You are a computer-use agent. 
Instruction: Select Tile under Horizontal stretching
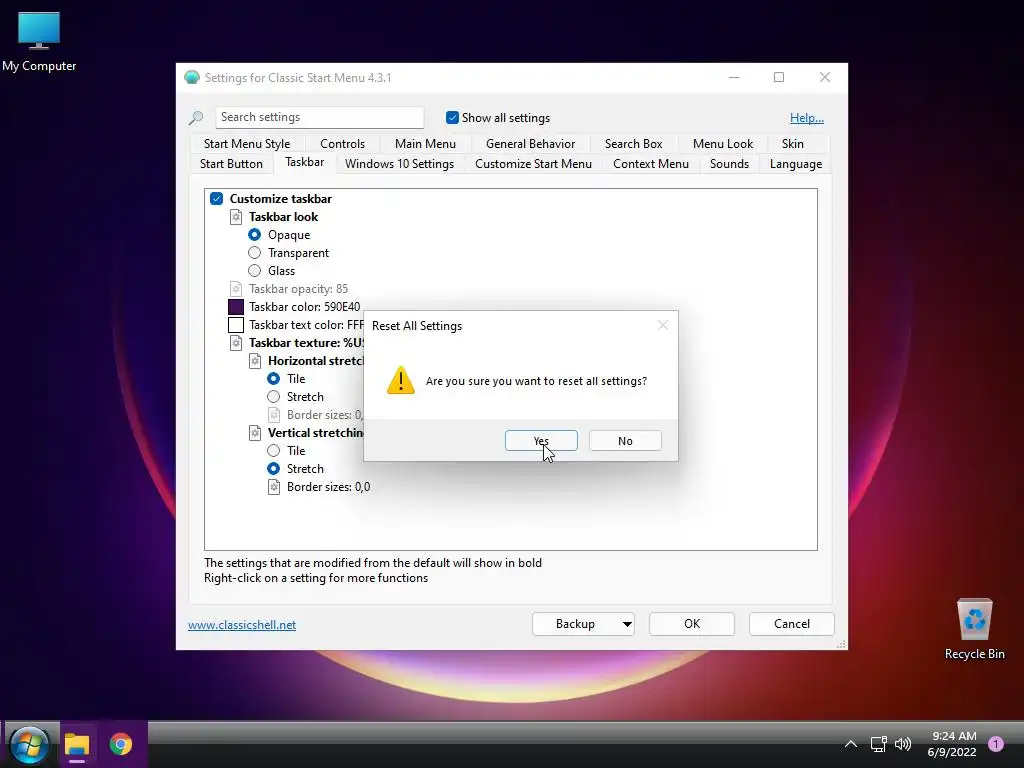274,379
